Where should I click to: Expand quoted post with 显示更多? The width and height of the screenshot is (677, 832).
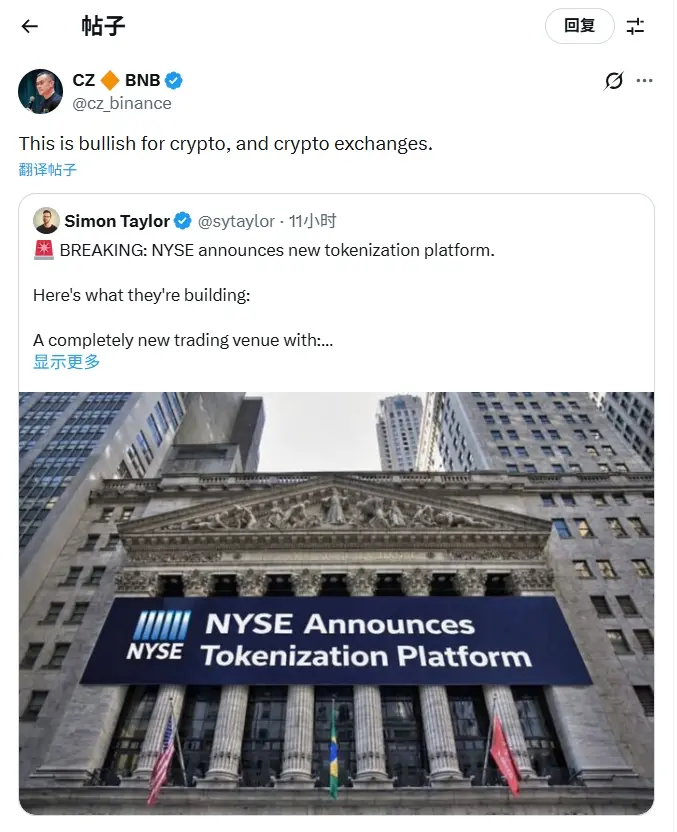point(67,362)
